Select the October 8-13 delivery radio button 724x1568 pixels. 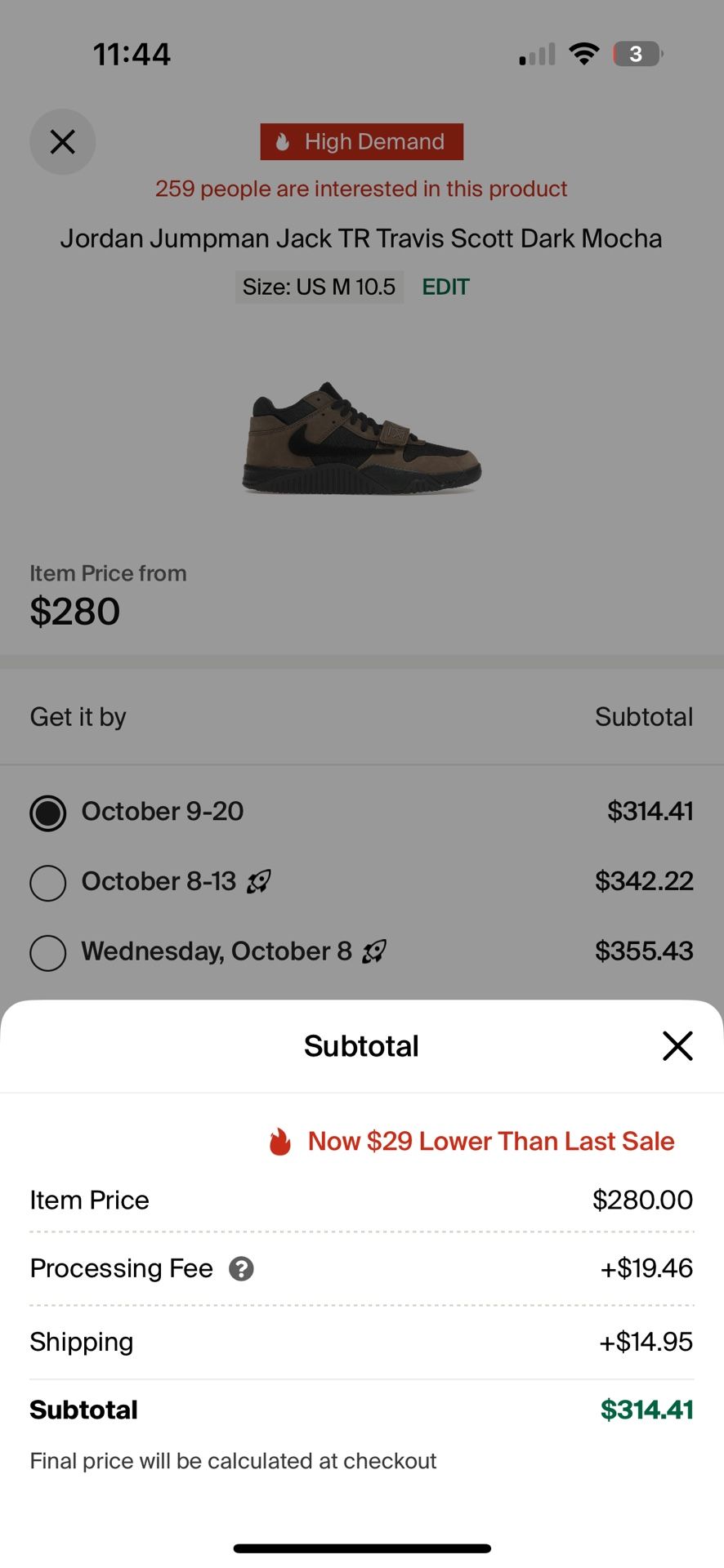pos(48,883)
